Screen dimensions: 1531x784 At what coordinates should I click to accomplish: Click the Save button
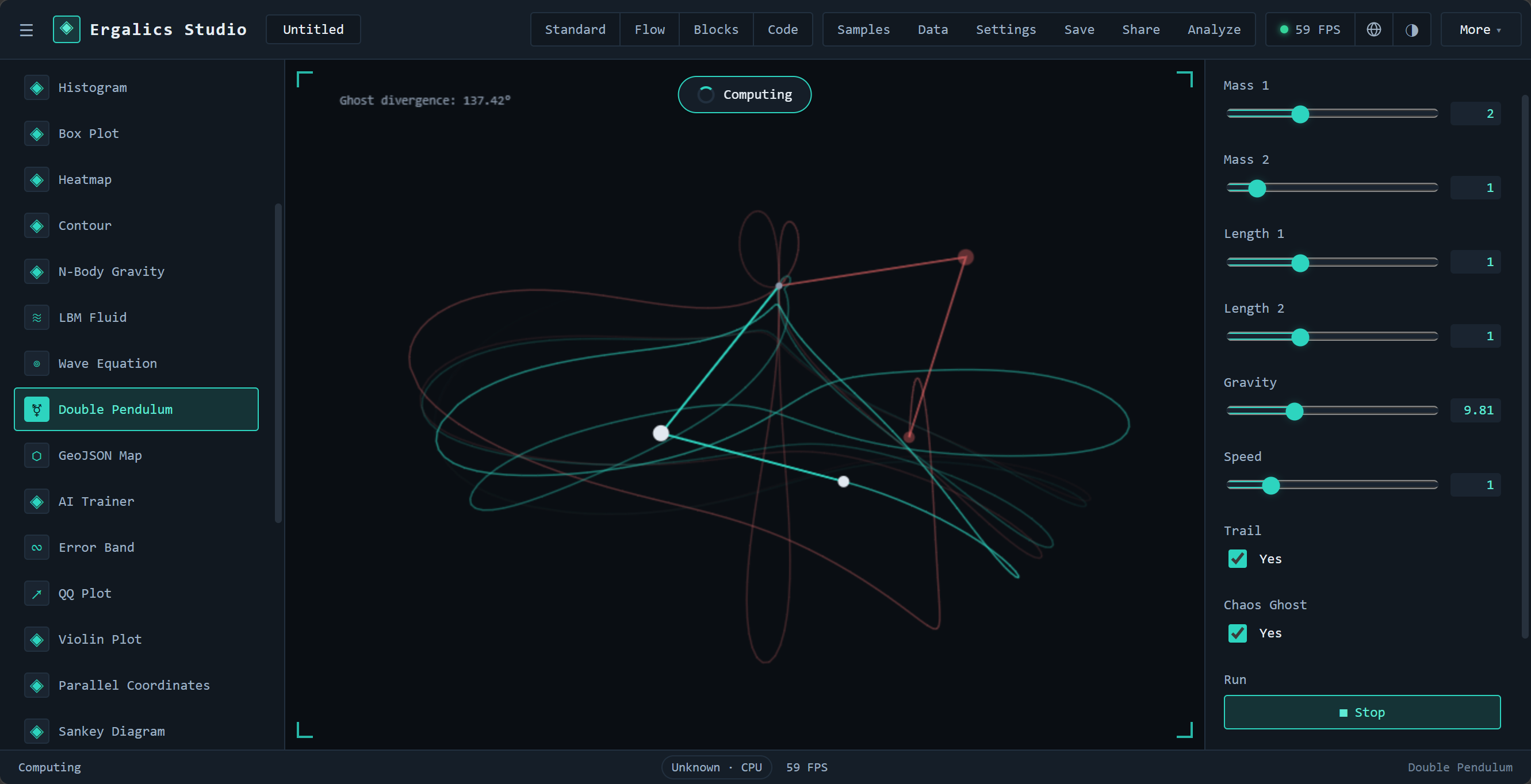pyautogui.click(x=1079, y=30)
